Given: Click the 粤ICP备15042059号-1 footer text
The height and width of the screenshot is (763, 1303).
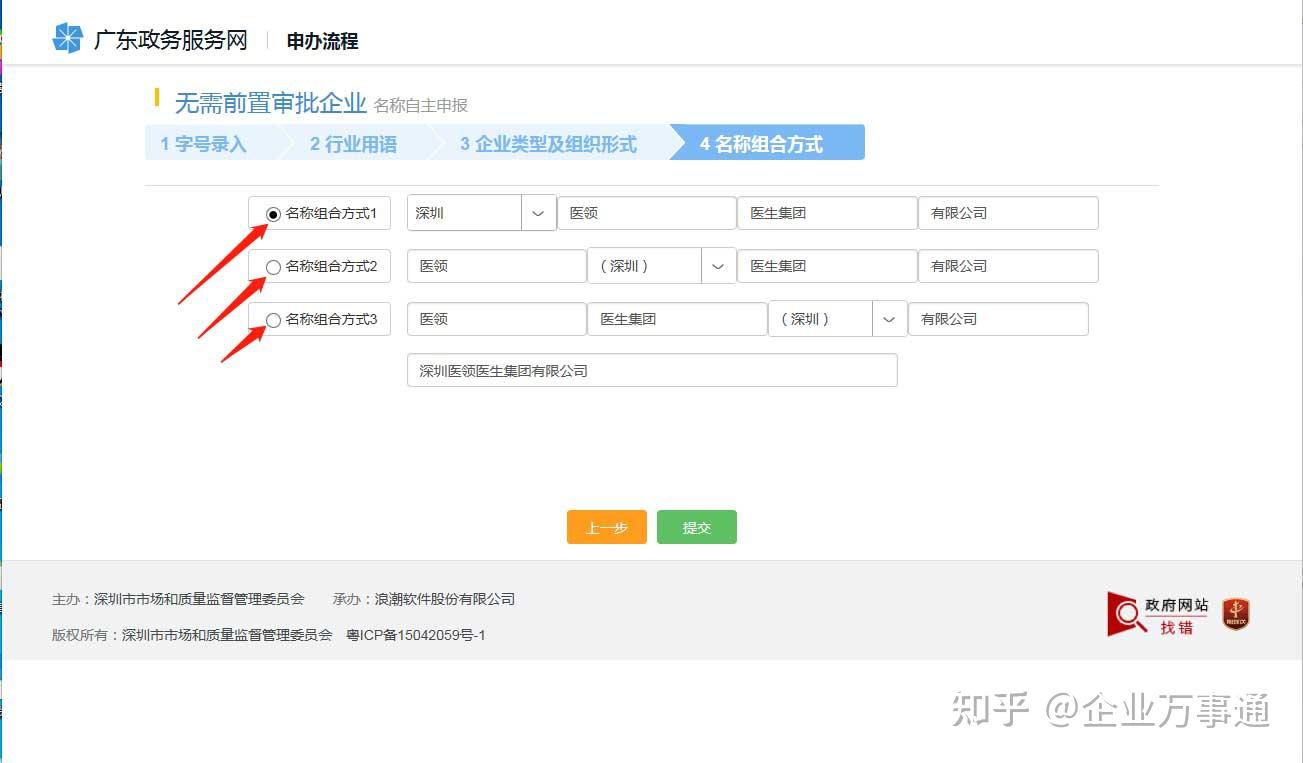Looking at the screenshot, I should [416, 635].
